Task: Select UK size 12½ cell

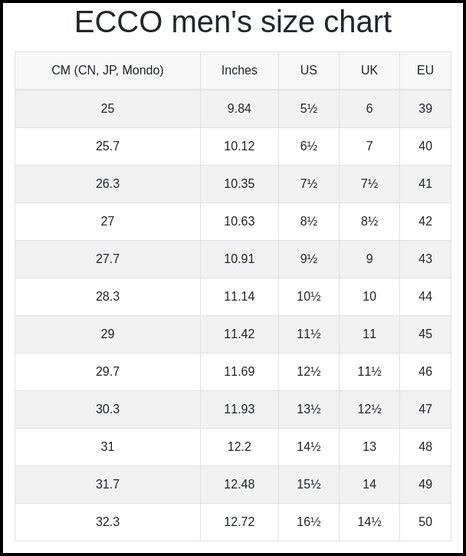Action: [369, 409]
